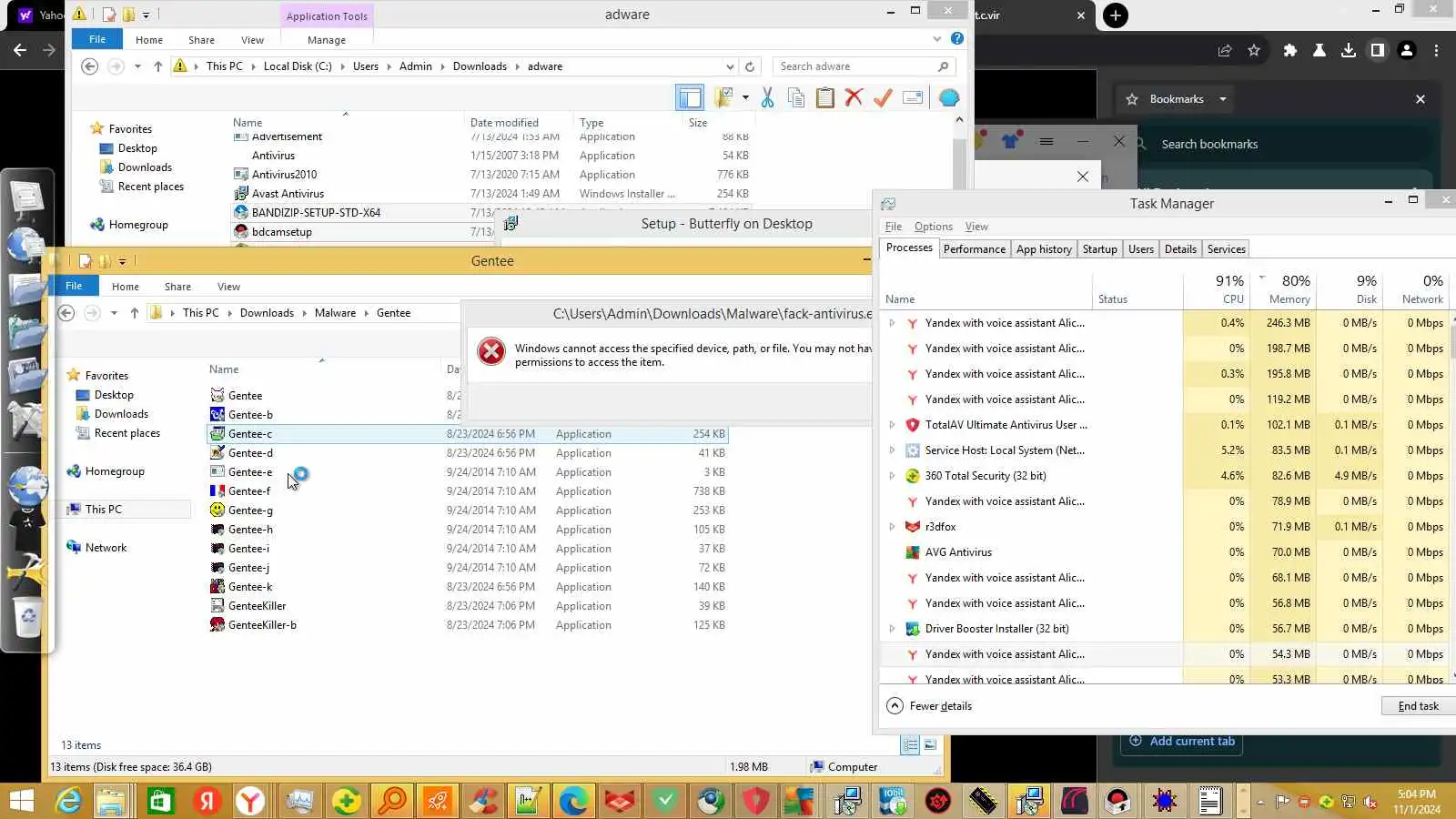Image resolution: width=1456 pixels, height=819 pixels.
Task: Select Homegroup in Gentee navigation pane
Action: click(115, 471)
